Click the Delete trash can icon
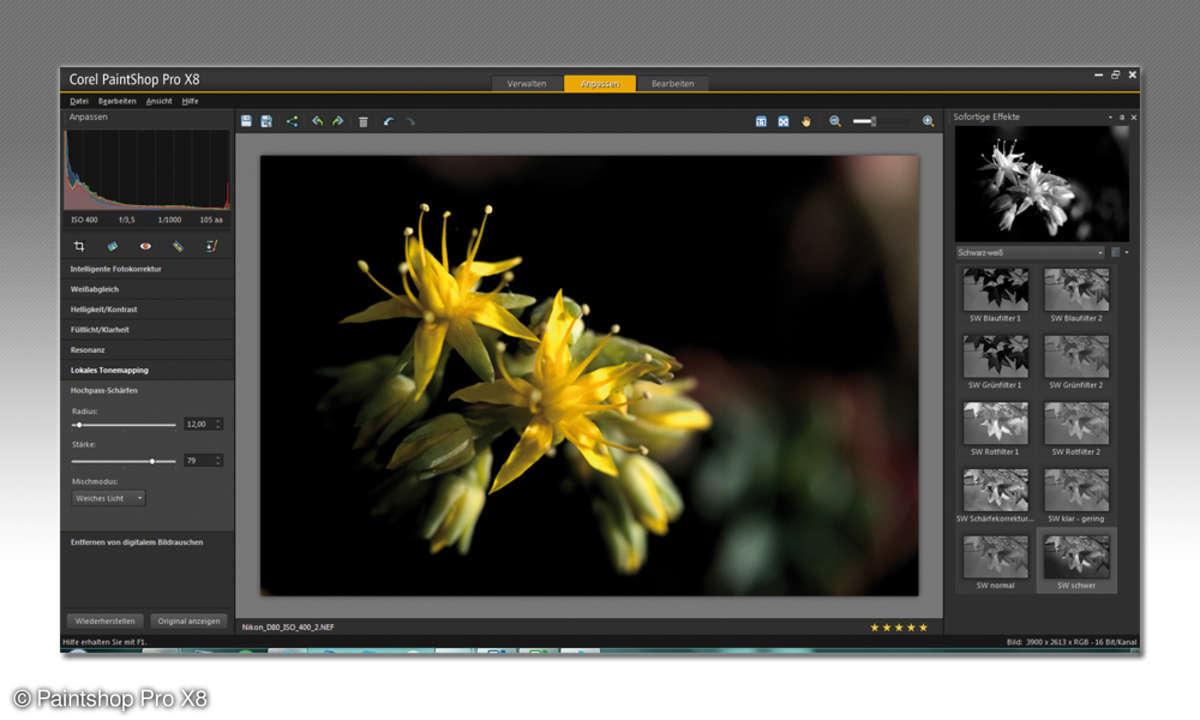1200x720 pixels. (363, 121)
